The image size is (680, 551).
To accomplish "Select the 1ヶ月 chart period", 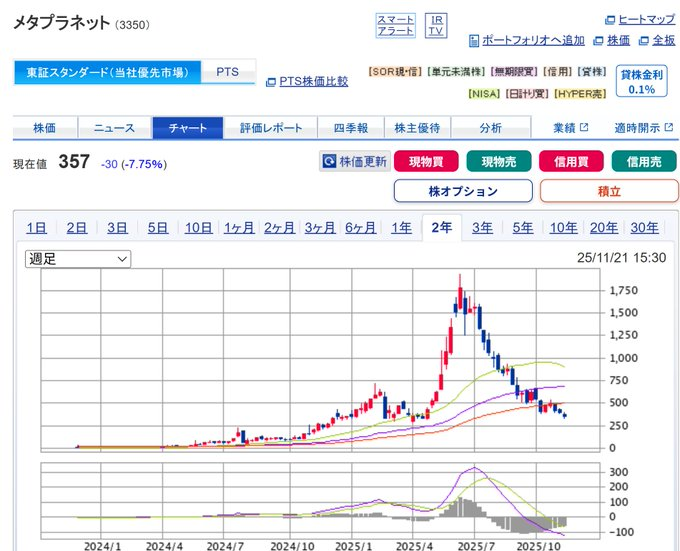I will (239, 228).
